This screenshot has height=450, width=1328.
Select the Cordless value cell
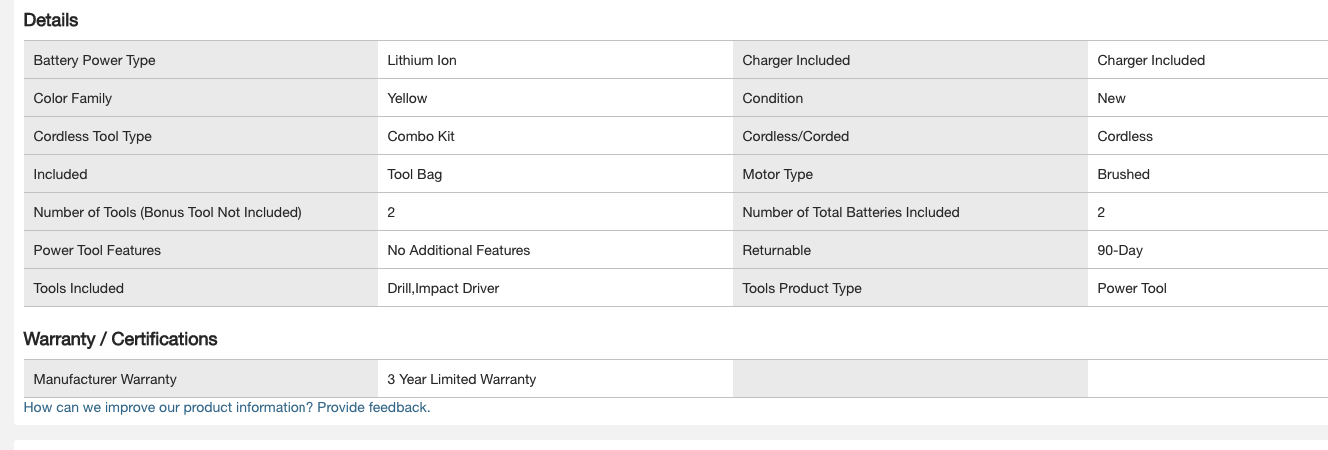tap(1124, 136)
